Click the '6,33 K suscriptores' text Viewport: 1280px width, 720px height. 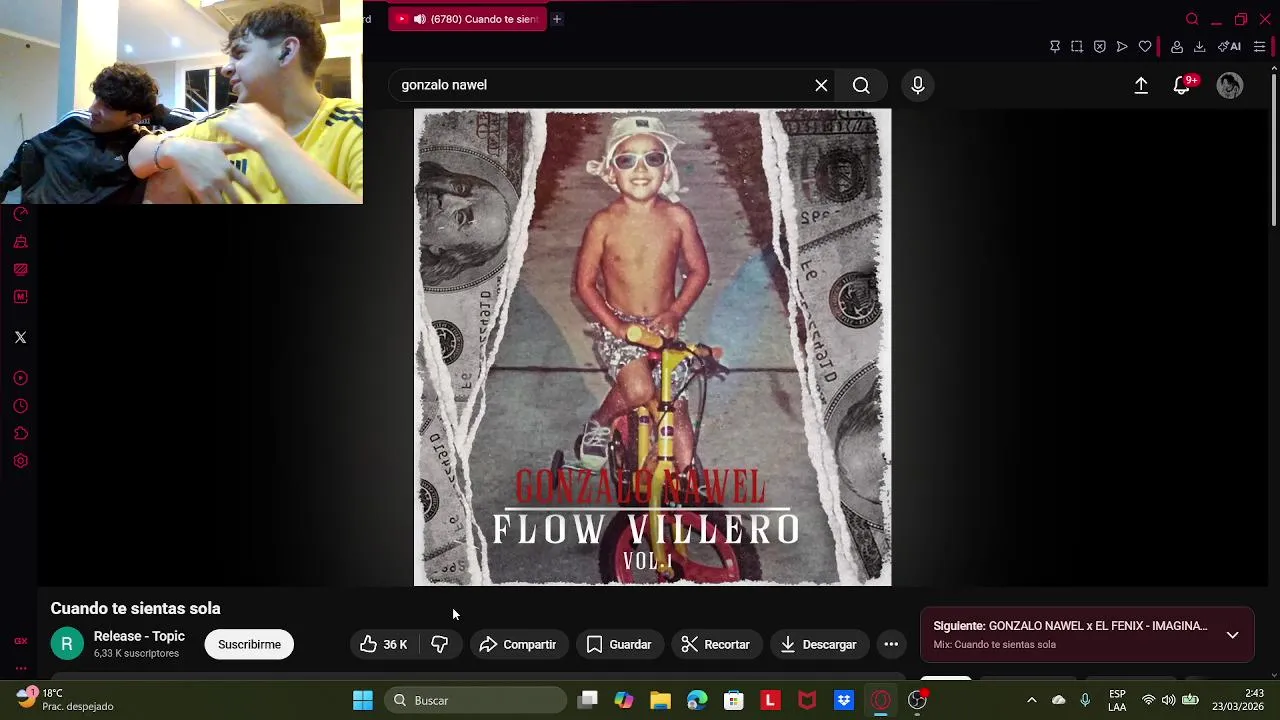click(136, 653)
